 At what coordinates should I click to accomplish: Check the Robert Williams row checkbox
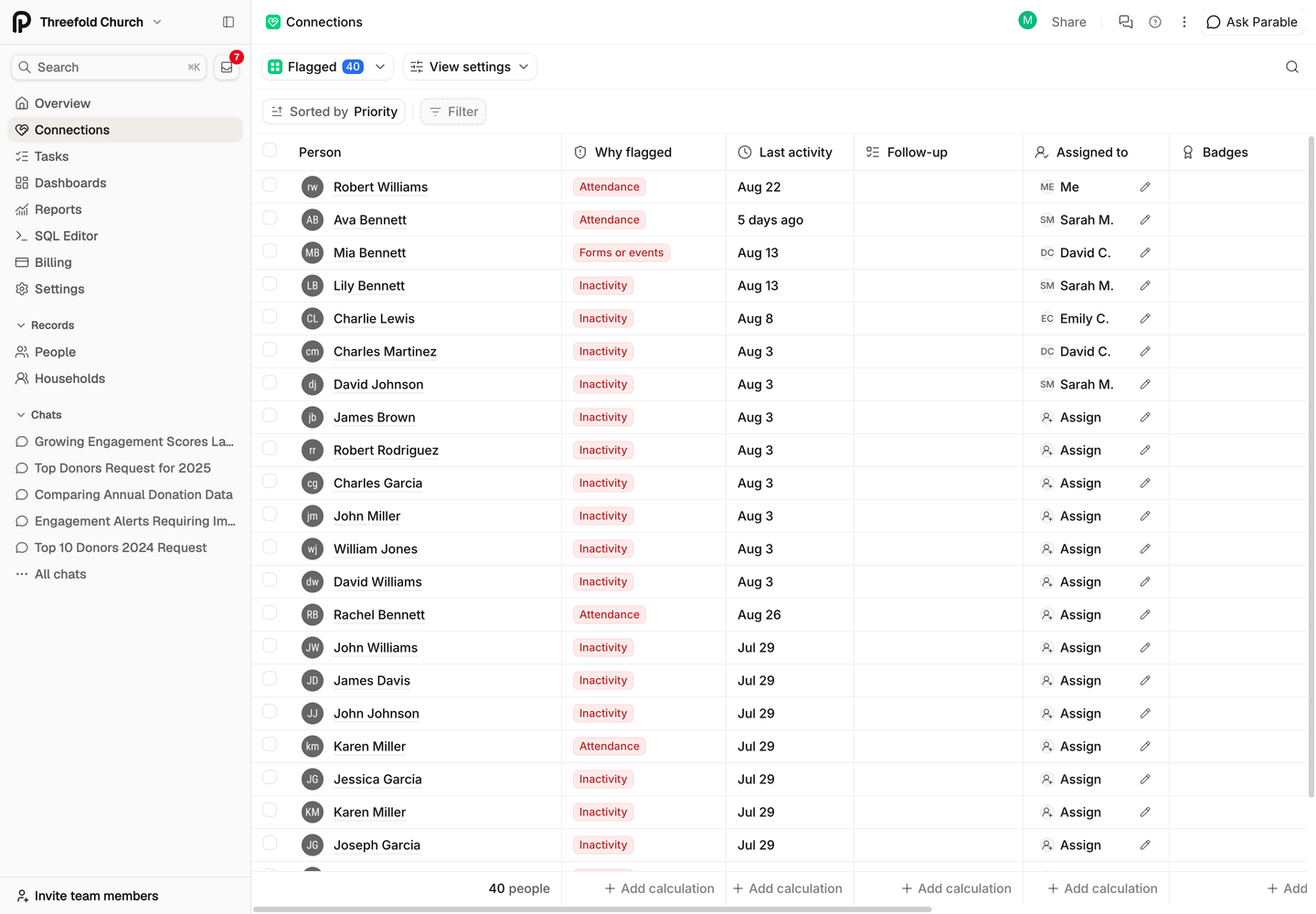[x=270, y=186]
